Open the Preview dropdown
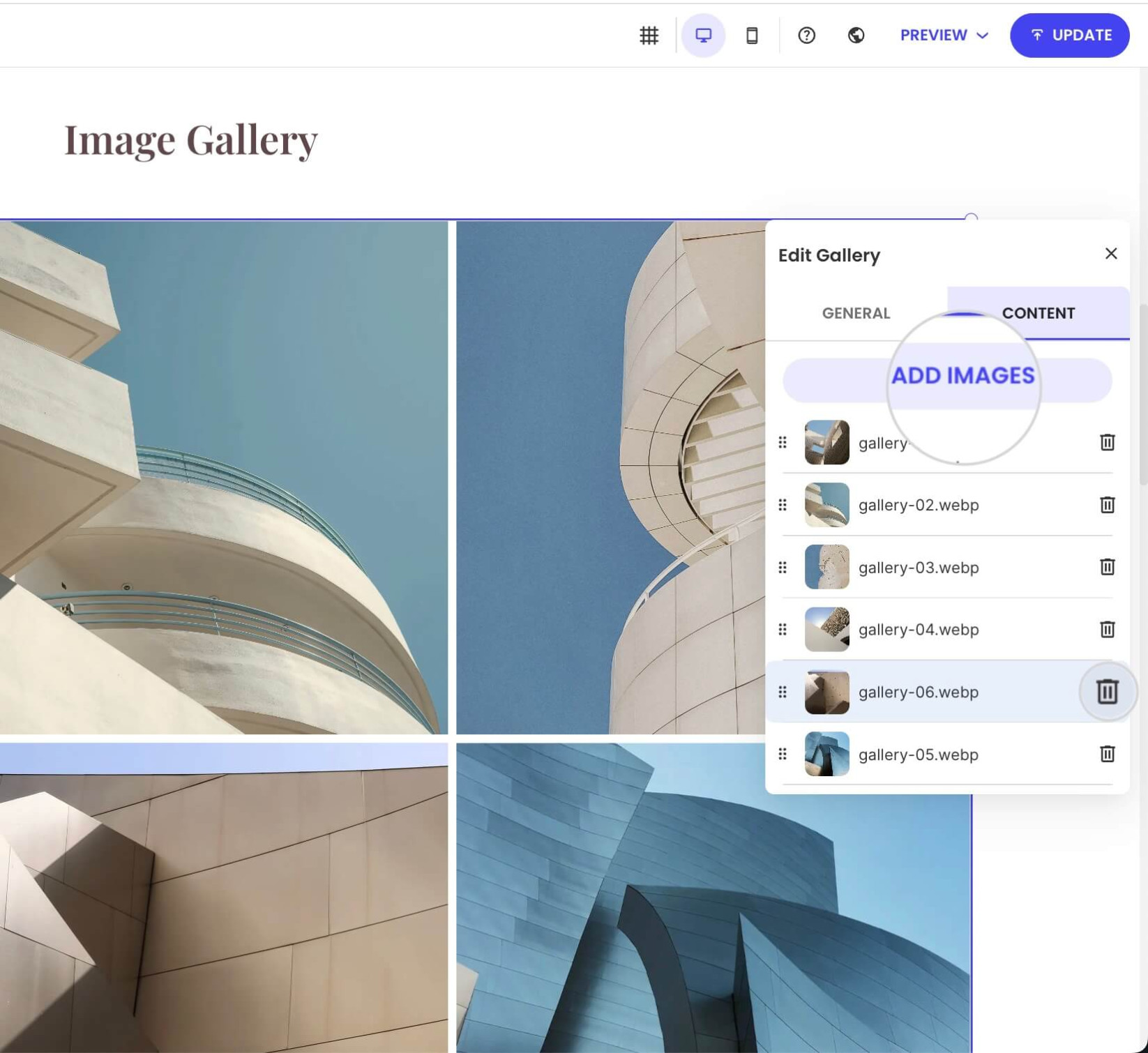Image resolution: width=1148 pixels, height=1053 pixels. (944, 35)
